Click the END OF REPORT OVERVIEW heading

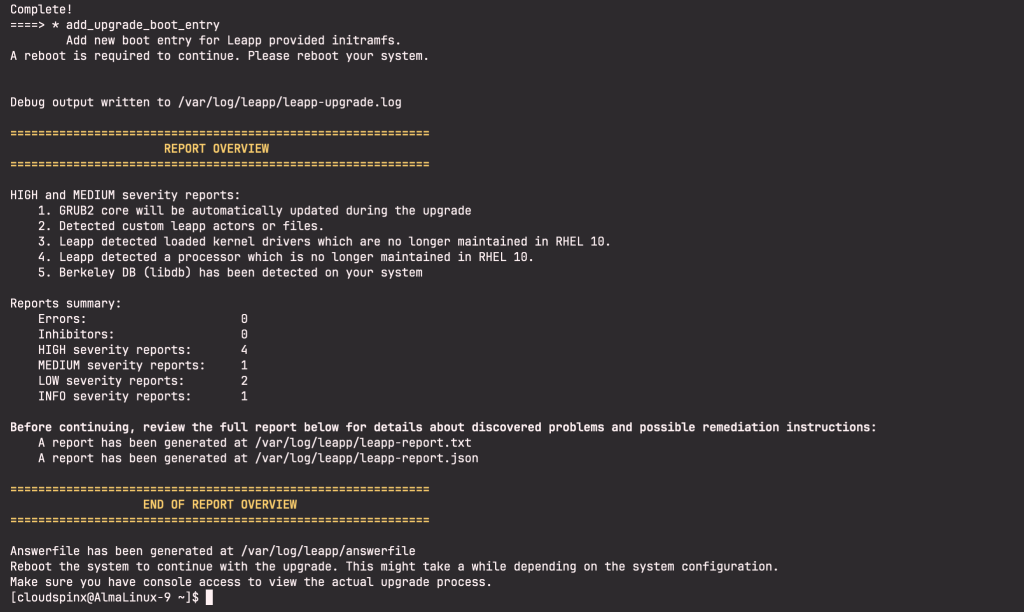220,505
